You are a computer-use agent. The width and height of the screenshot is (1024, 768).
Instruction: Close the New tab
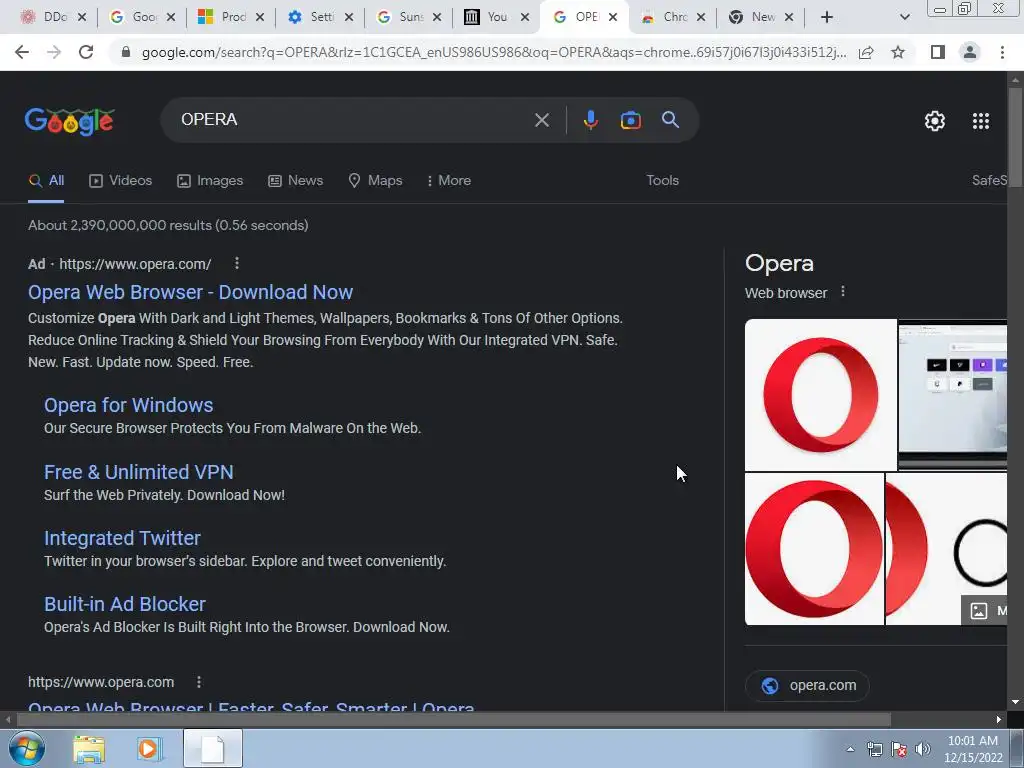click(x=788, y=18)
